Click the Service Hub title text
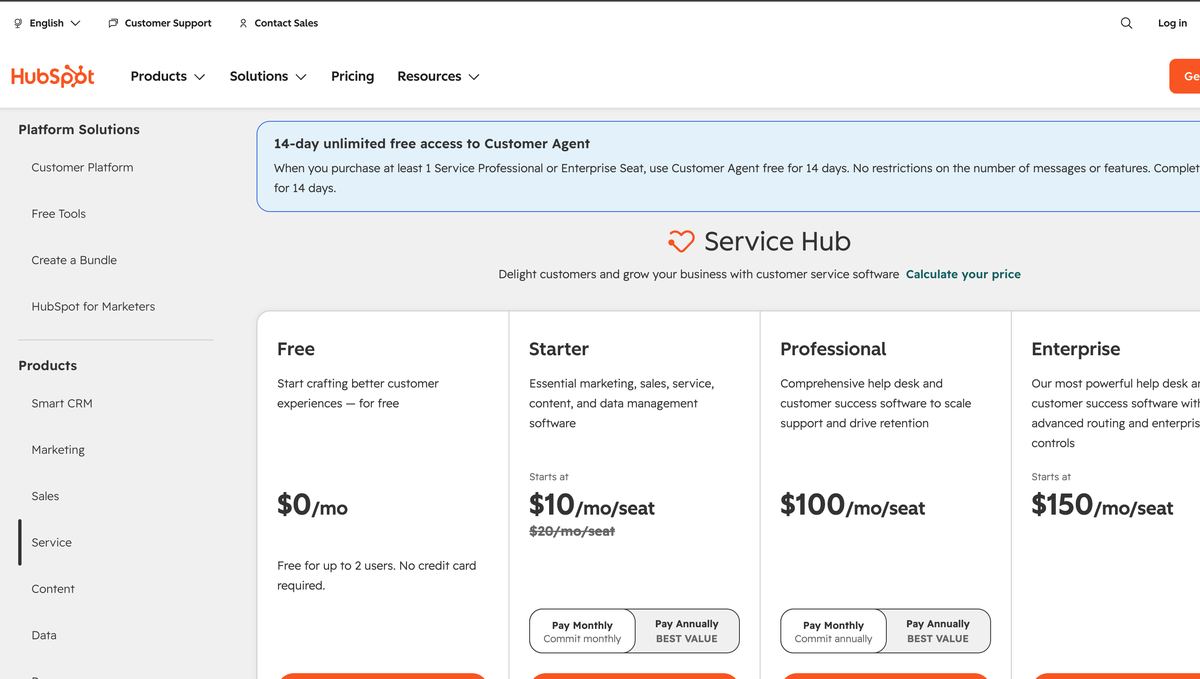 click(x=777, y=241)
